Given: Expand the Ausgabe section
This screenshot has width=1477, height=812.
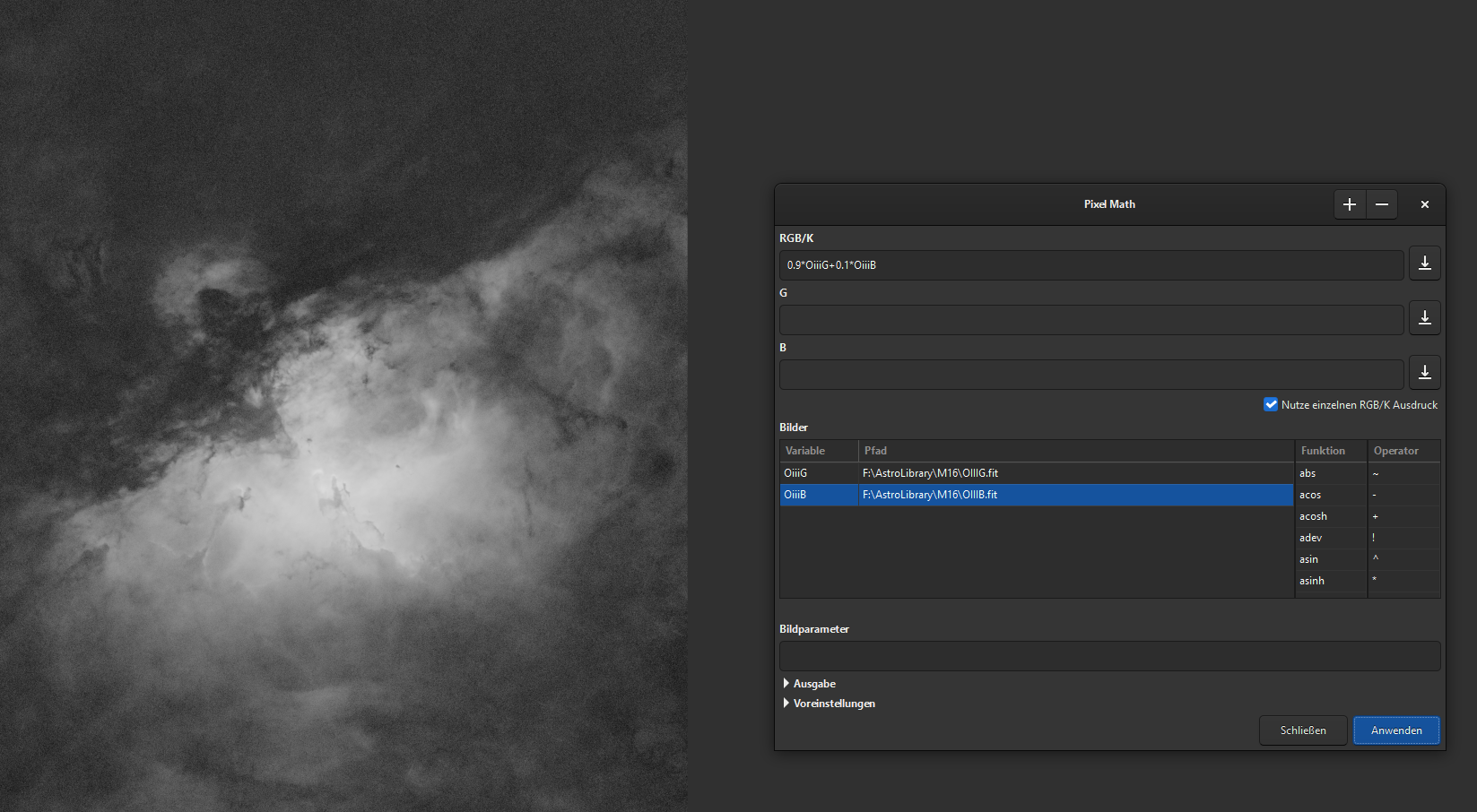Looking at the screenshot, I should coord(810,684).
